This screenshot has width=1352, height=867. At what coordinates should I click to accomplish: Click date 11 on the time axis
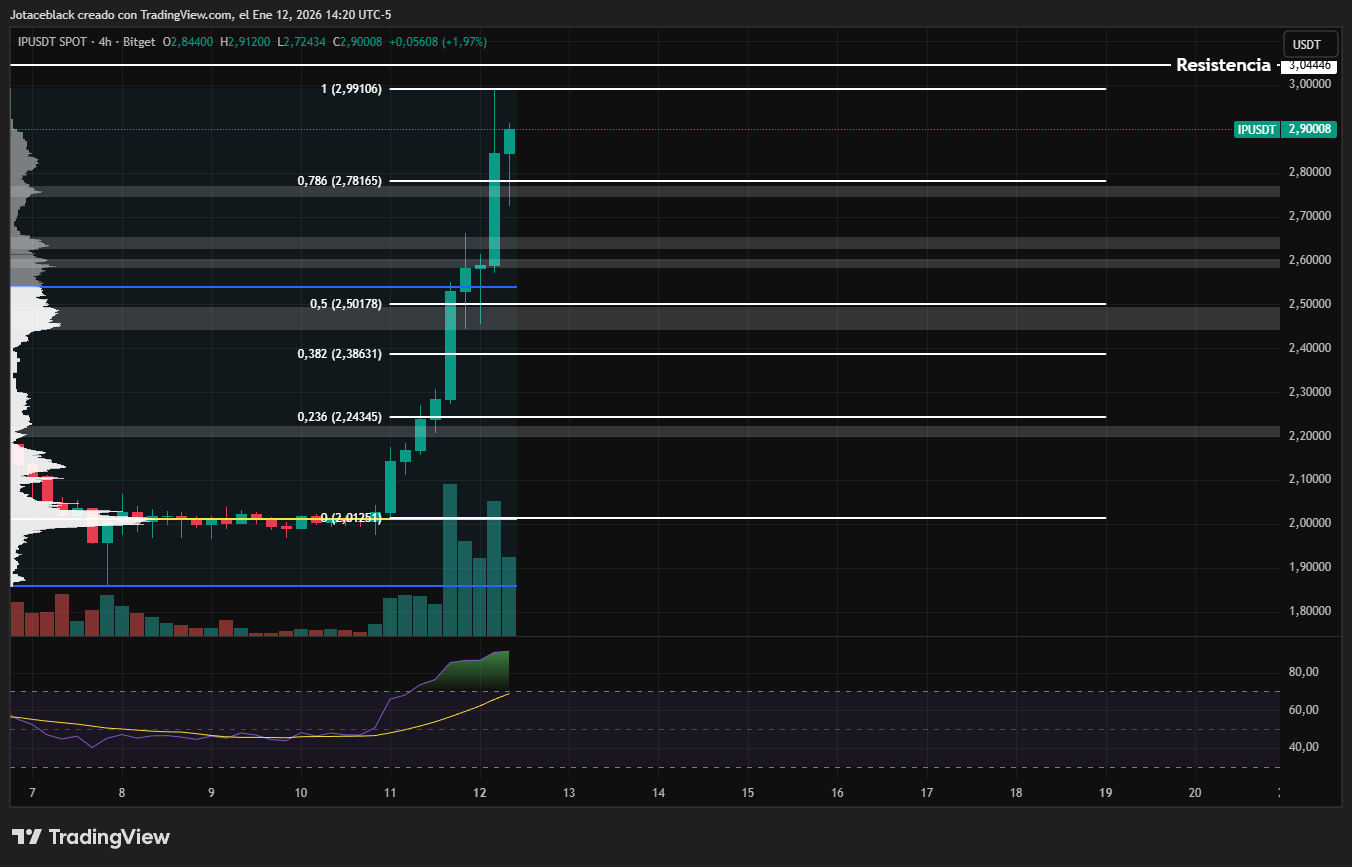click(x=390, y=793)
